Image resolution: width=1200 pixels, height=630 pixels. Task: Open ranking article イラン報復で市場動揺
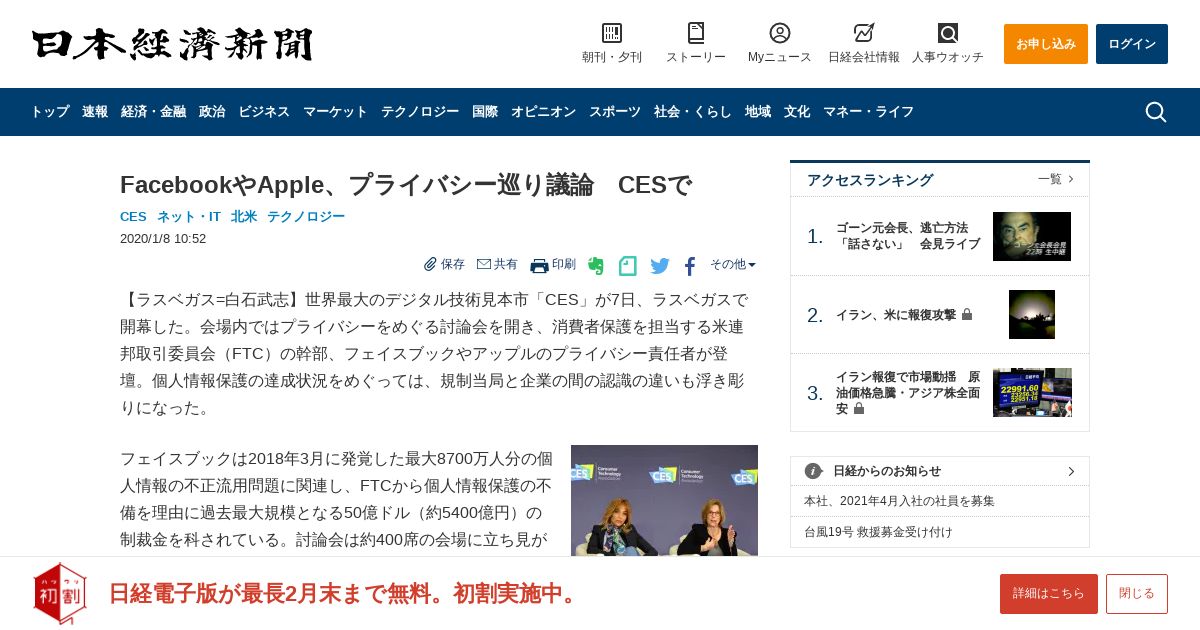908,393
